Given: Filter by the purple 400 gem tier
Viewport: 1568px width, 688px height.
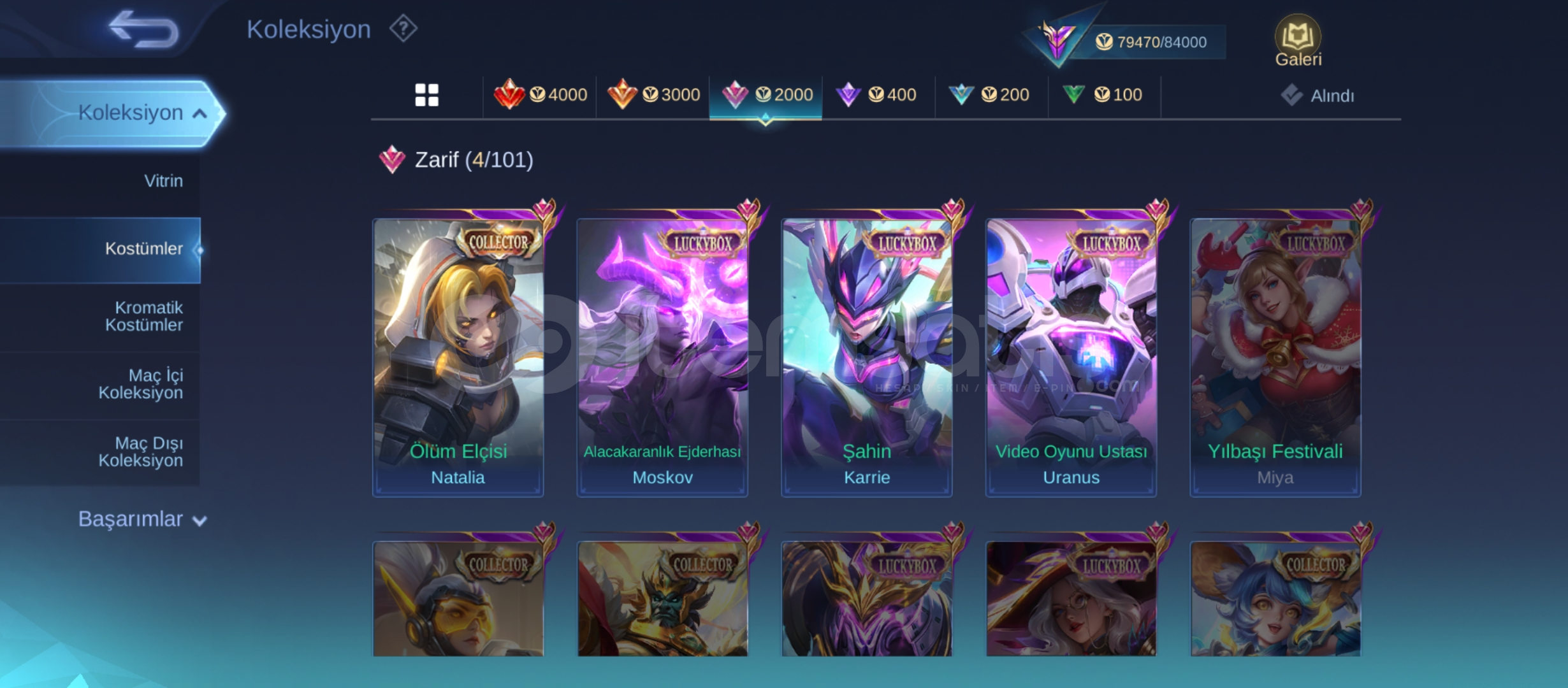Looking at the screenshot, I should click(x=879, y=95).
